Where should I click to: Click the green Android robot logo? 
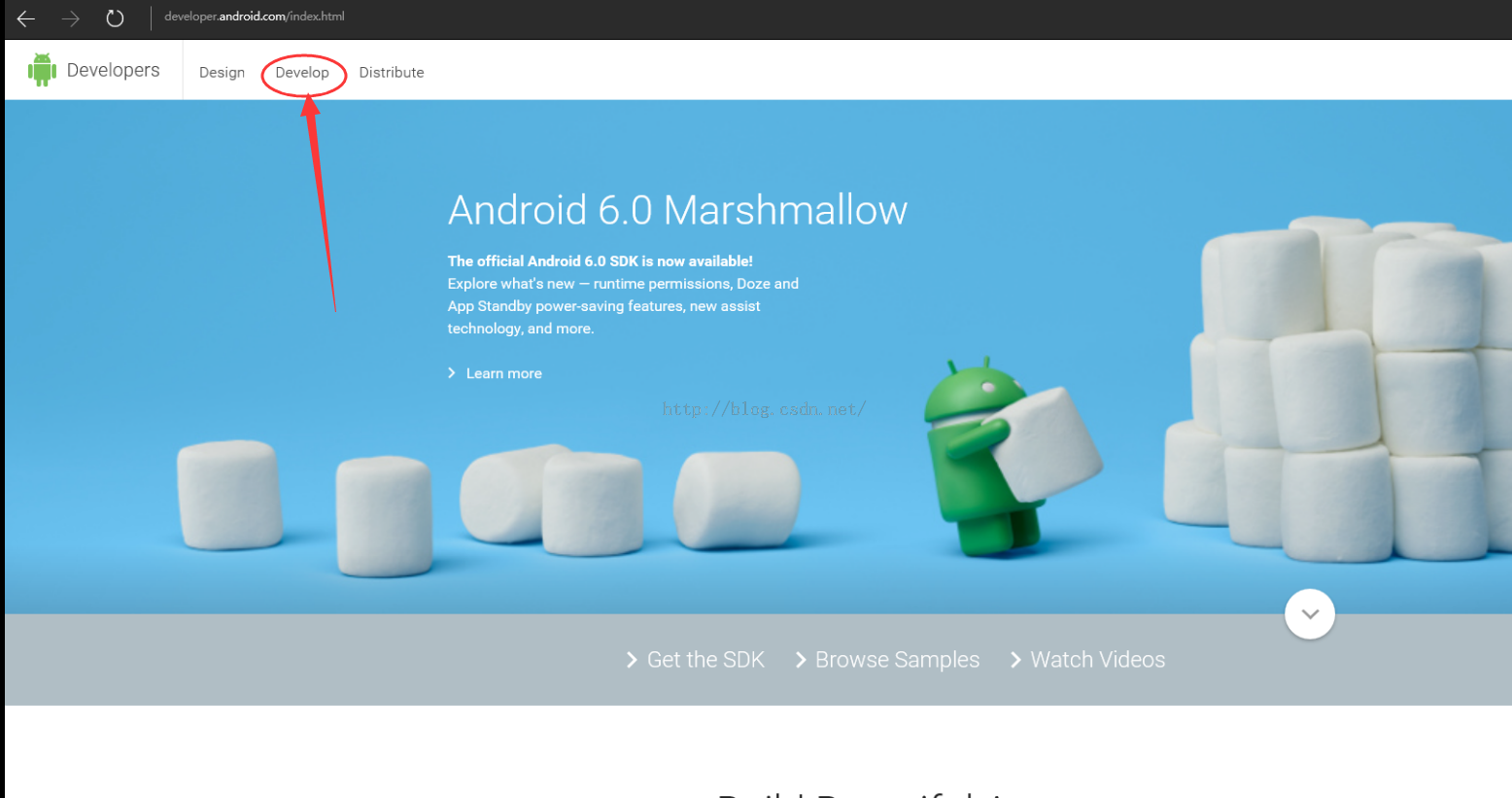point(42,70)
